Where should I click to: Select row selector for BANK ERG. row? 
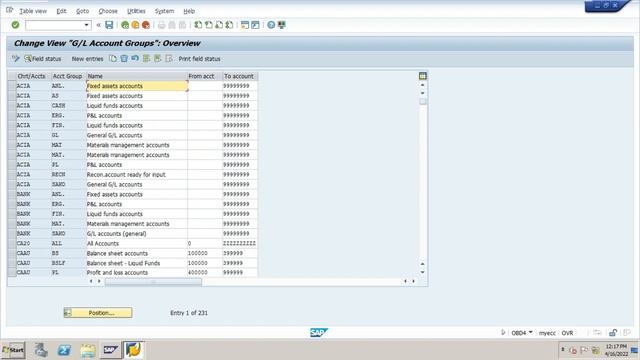click(x=12, y=204)
